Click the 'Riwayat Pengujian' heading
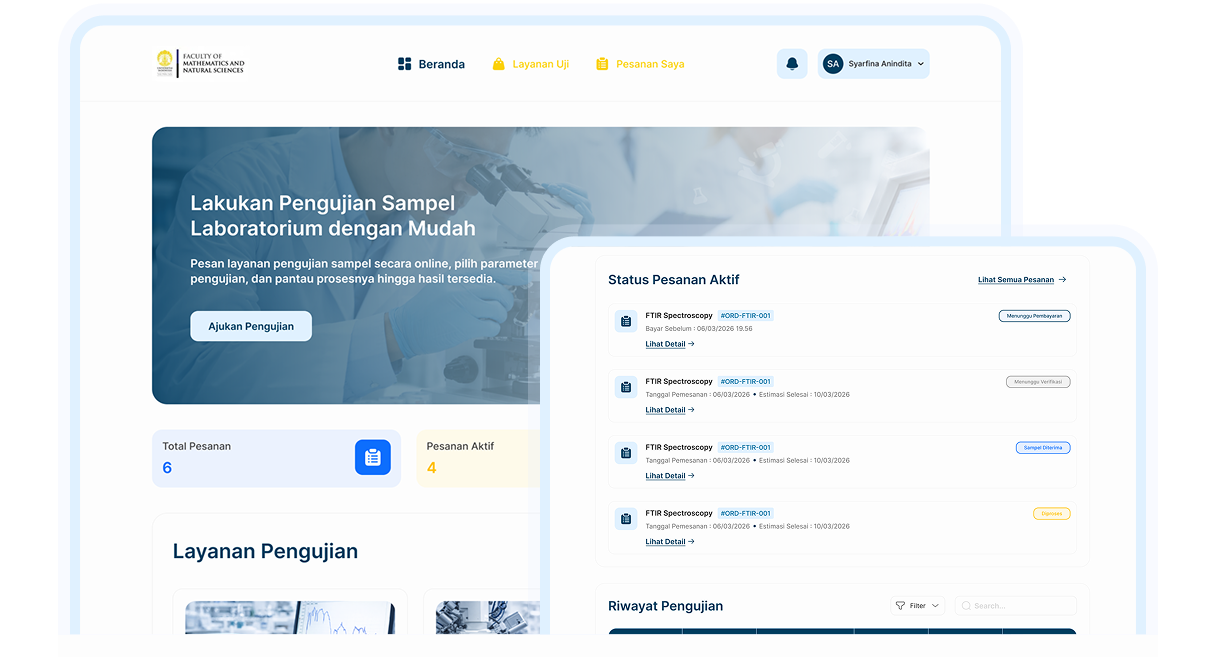1216x657 pixels. pyautogui.click(x=665, y=606)
